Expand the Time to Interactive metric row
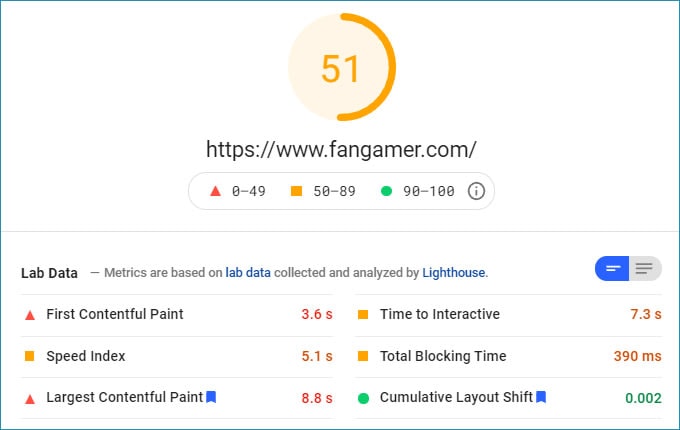The height and width of the screenshot is (430, 680). (508, 314)
